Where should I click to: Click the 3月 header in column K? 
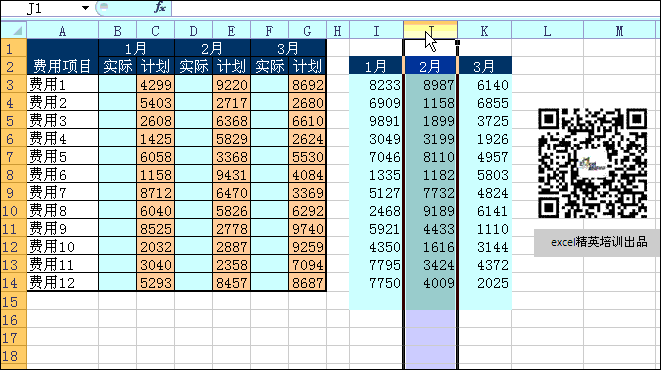484,66
